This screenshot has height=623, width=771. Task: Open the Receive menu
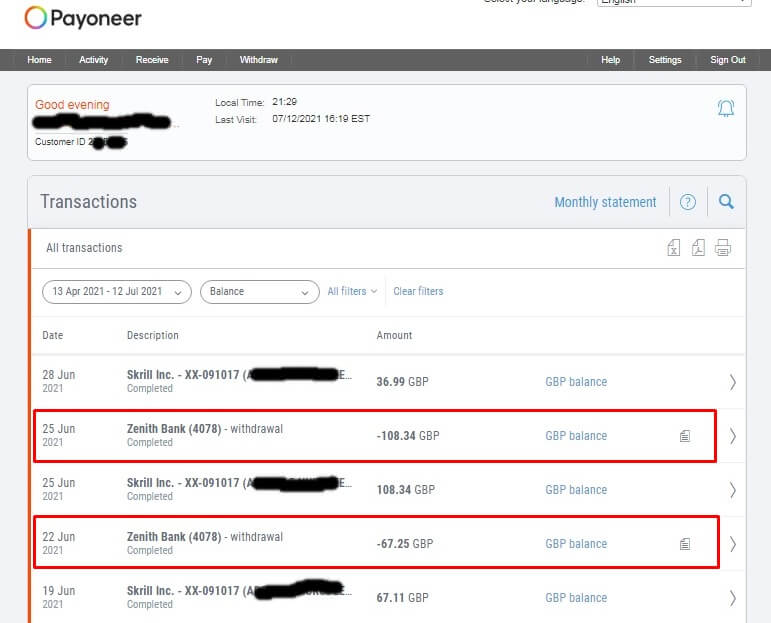point(152,59)
